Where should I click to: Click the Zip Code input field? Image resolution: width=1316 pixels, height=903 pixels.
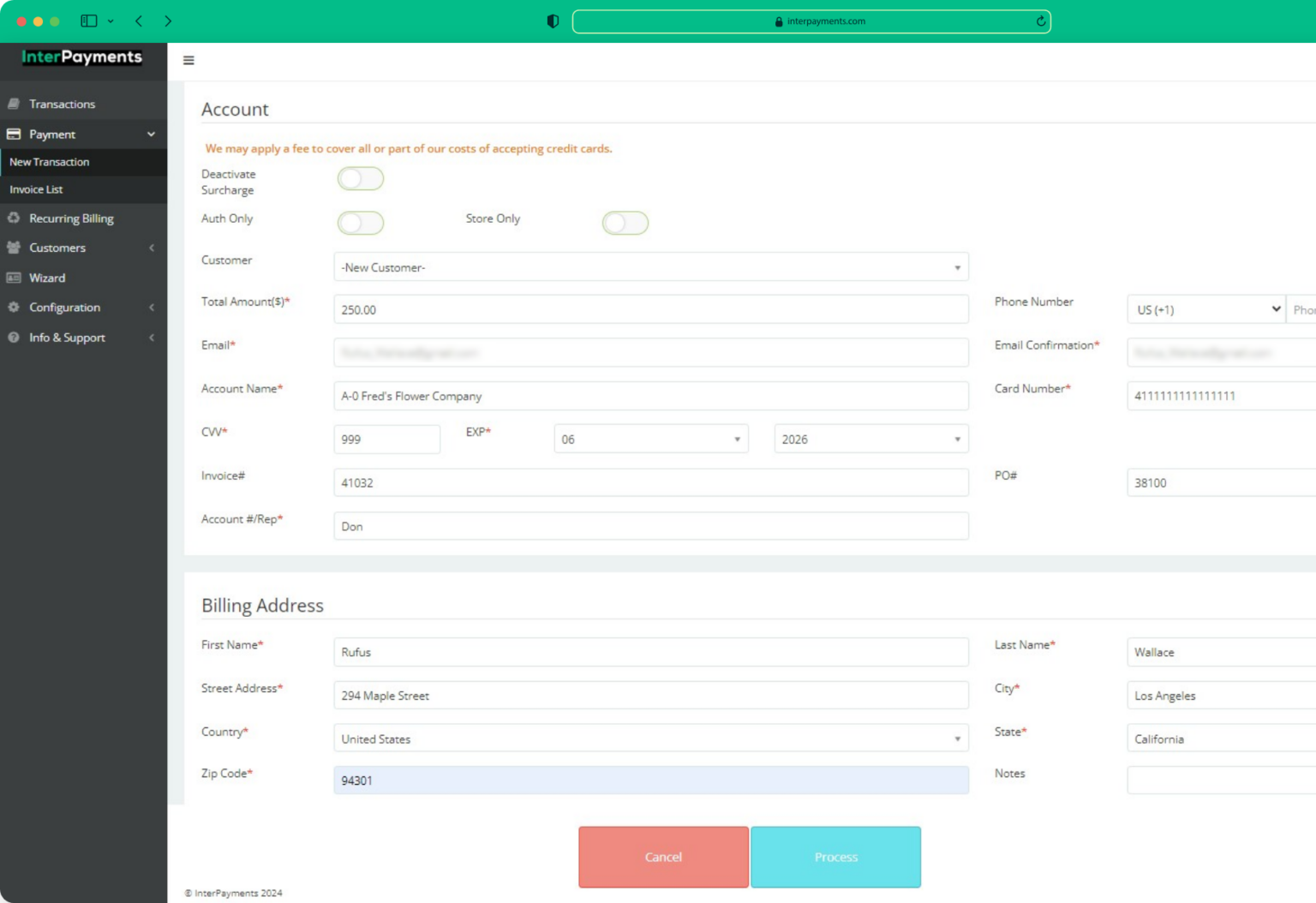[650, 780]
